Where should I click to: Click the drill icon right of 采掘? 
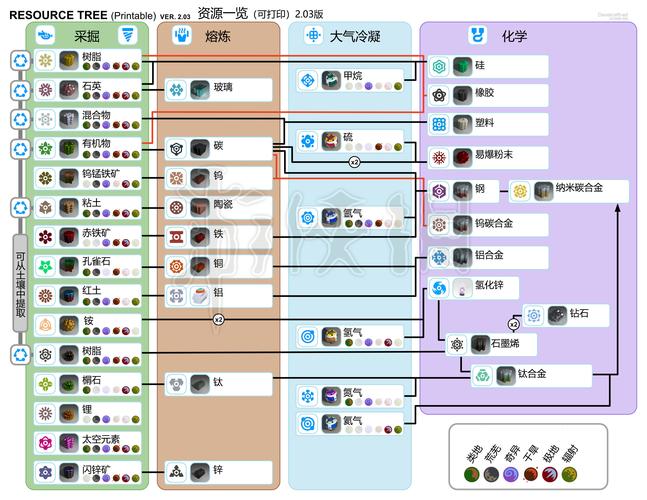128,35
